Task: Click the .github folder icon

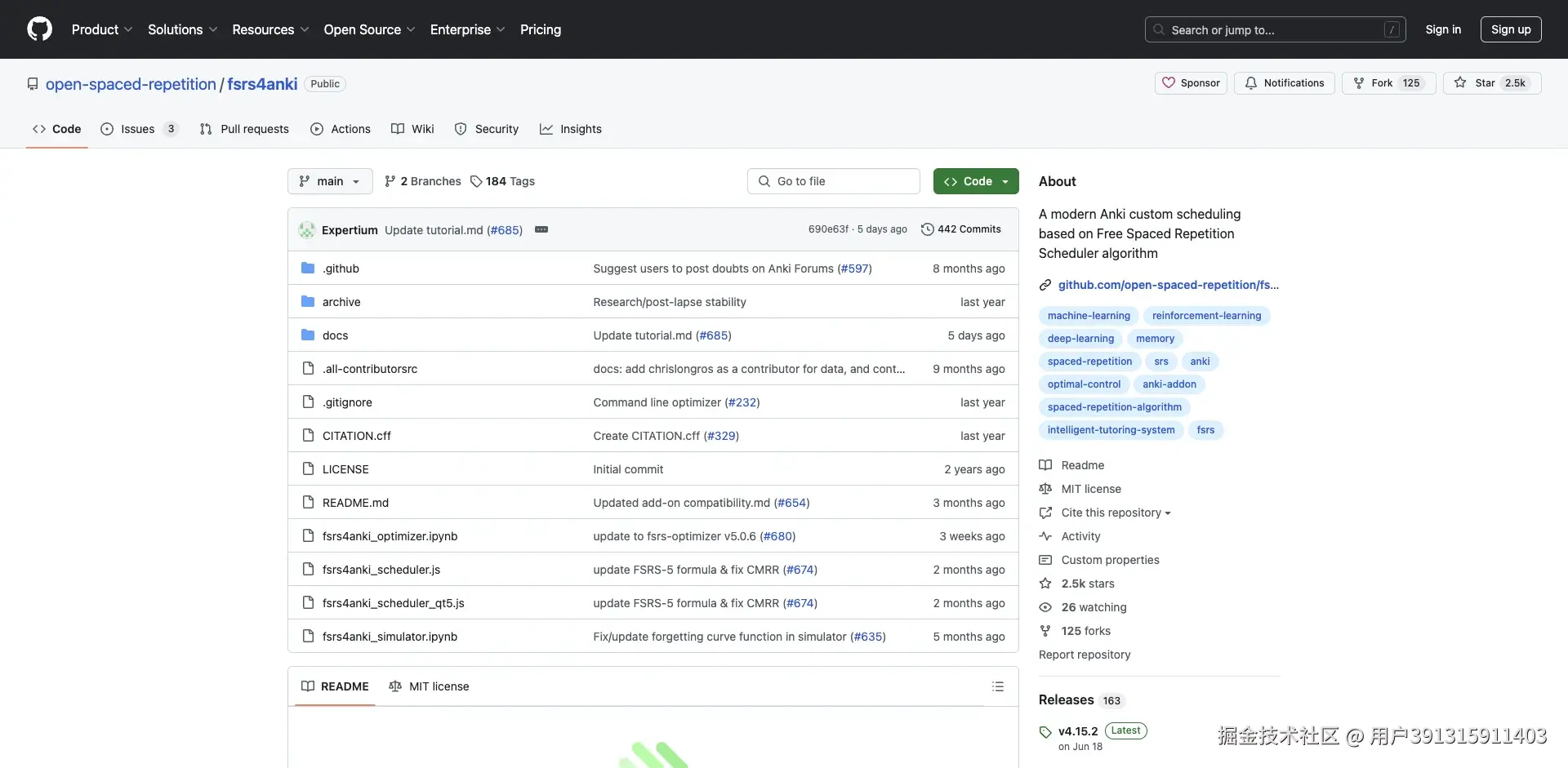Action: 308,269
